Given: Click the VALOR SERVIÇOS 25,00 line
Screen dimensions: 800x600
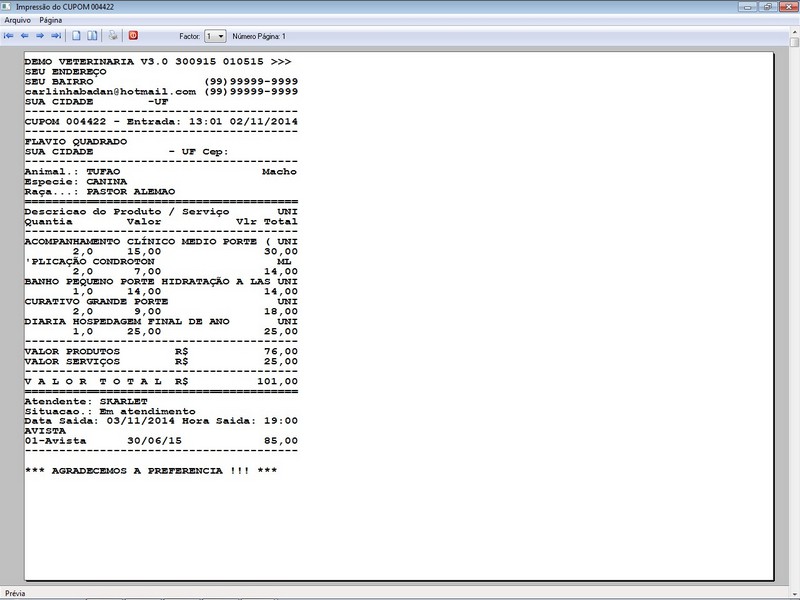Looking at the screenshot, I should (161, 361).
